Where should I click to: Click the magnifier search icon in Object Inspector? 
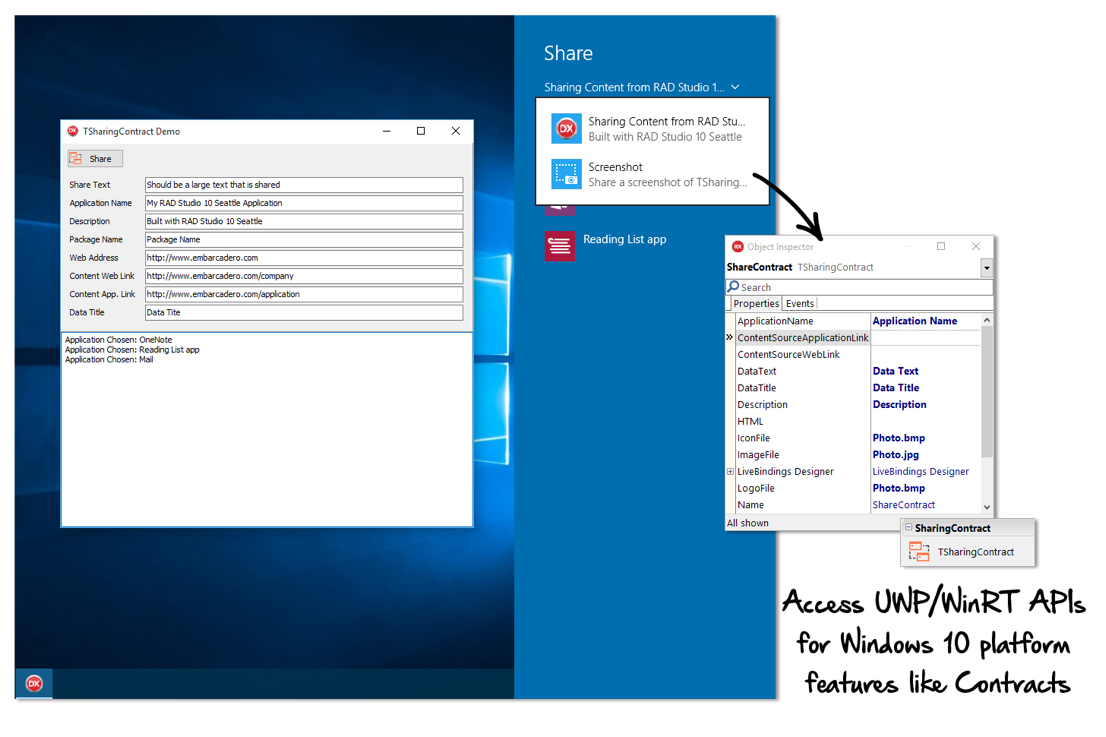734,287
